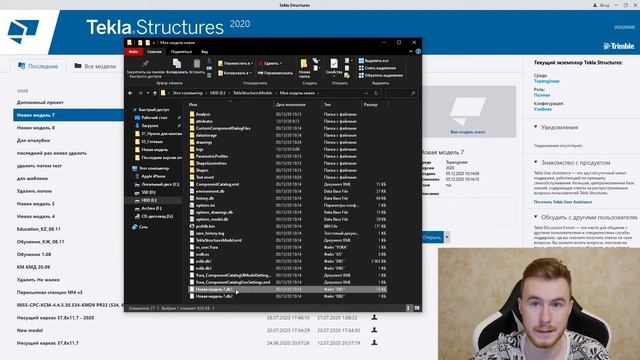The image size is (640, 360).
Task: Open Delete (Удалить) dropdown arrow
Action: tap(281, 63)
